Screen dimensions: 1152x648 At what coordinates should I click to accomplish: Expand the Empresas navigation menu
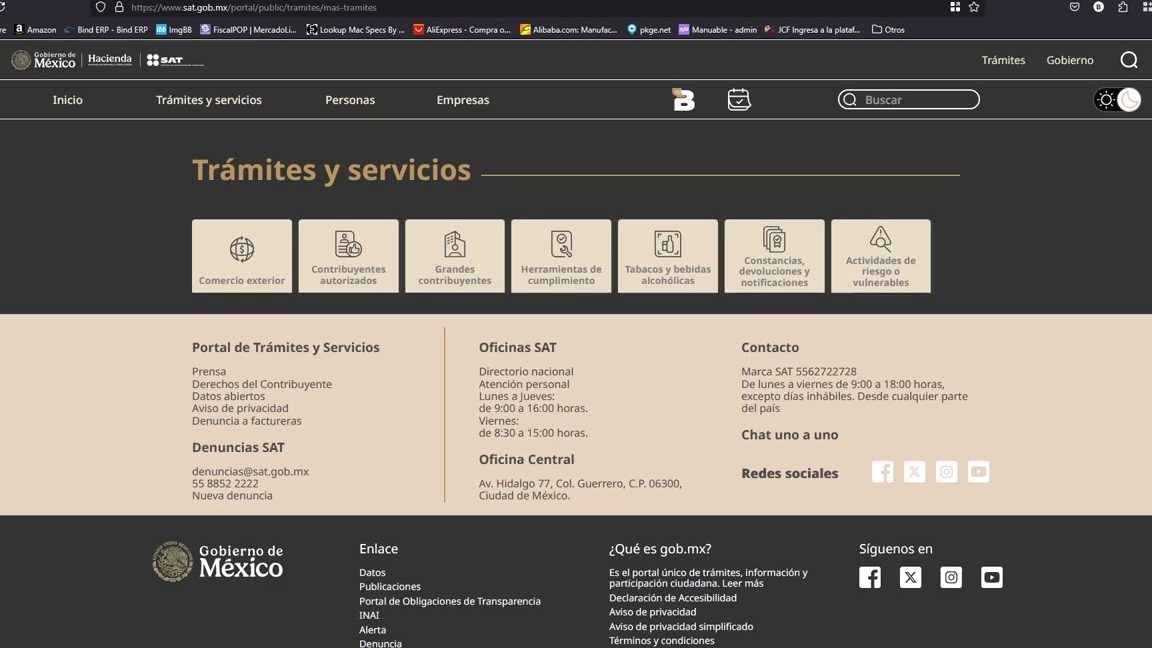click(x=463, y=100)
